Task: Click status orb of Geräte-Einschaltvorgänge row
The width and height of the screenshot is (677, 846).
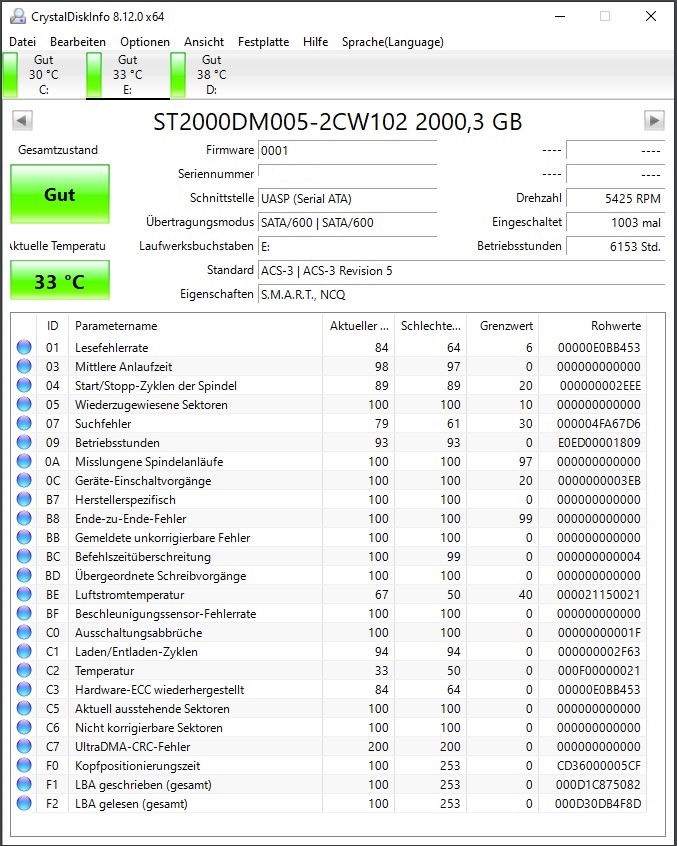Action: [x=24, y=480]
